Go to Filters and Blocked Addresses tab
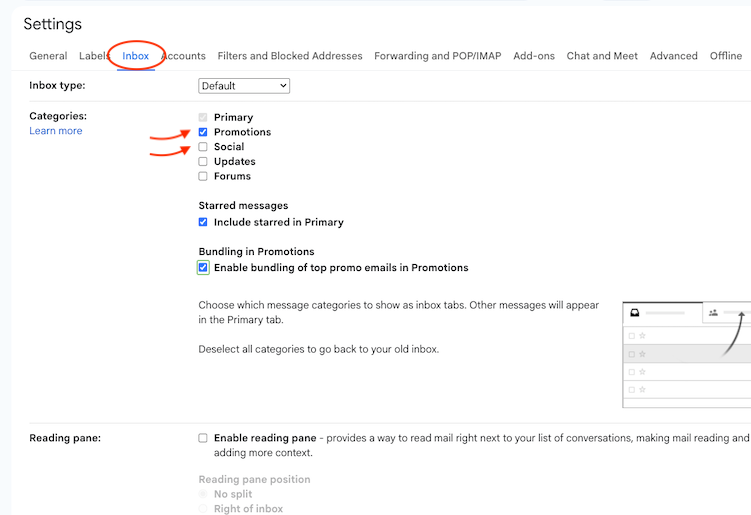The height and width of the screenshot is (515, 751). point(290,56)
